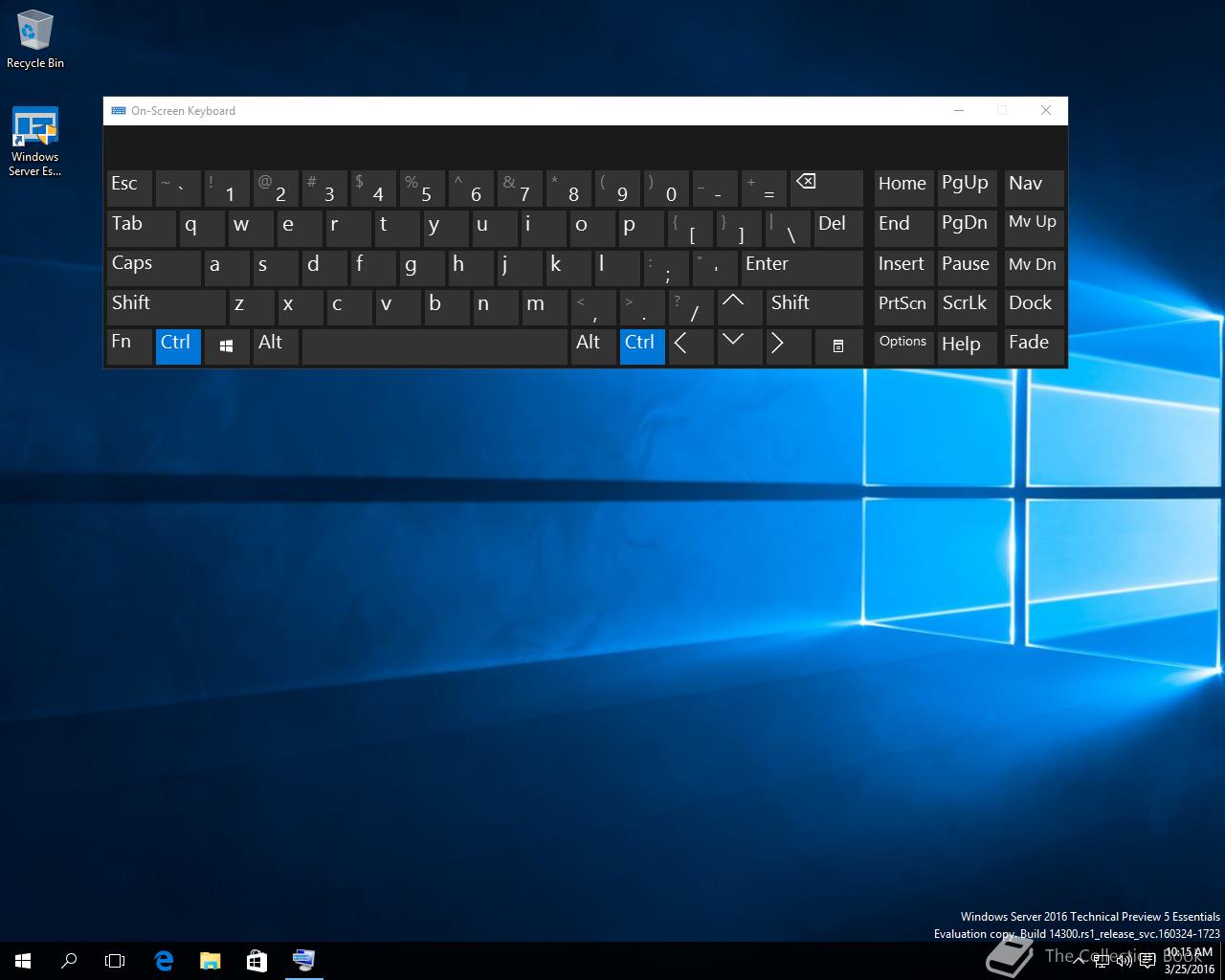
Task: Tap the tilde backtick key
Action: coord(178,189)
